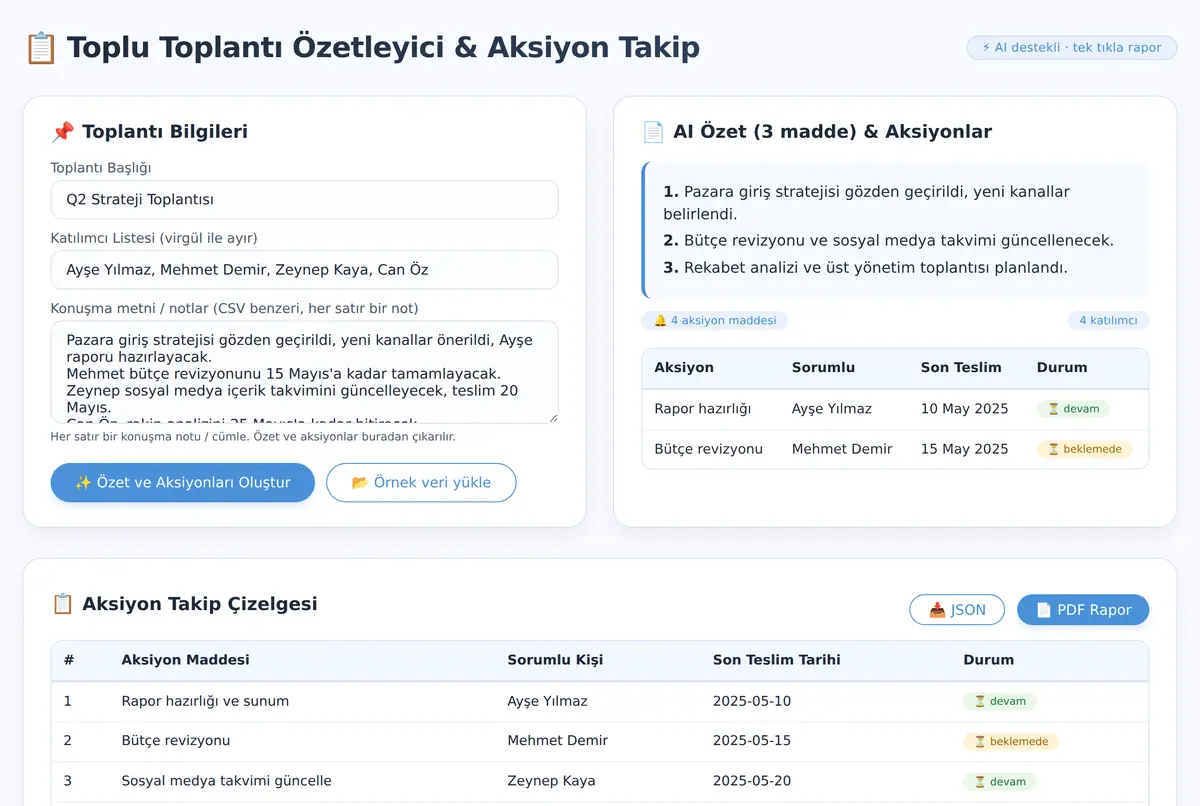The width and height of the screenshot is (1200, 806).
Task: Click the Son Teslim column header
Action: [961, 367]
